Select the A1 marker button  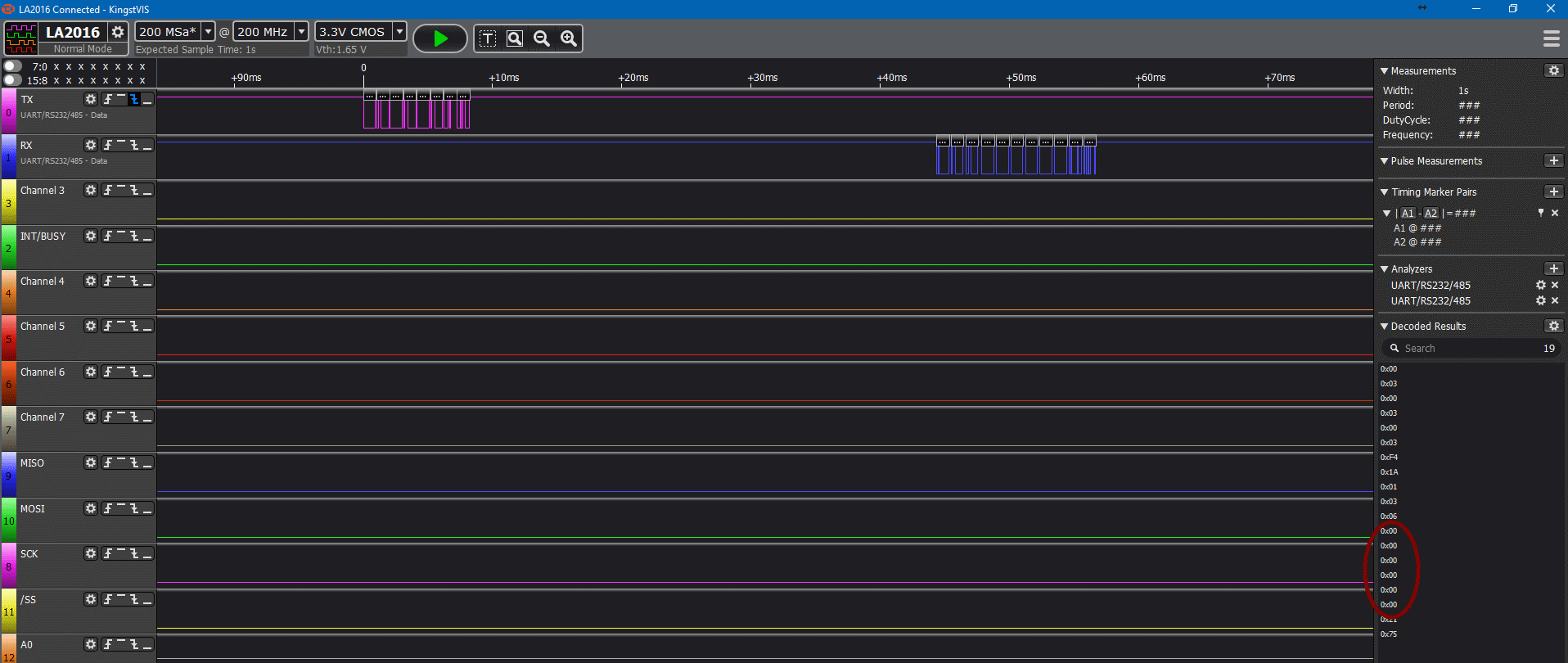pyautogui.click(x=1408, y=214)
